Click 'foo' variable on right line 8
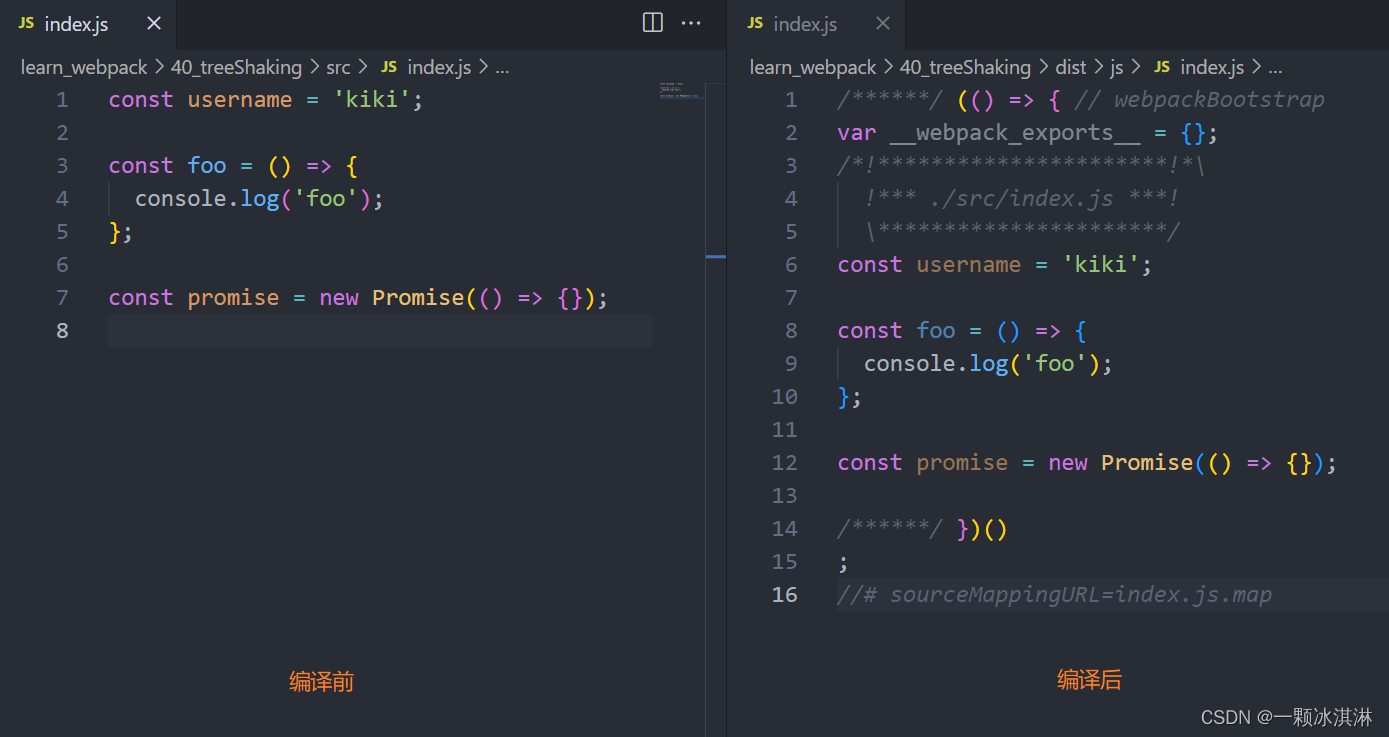 pos(936,330)
